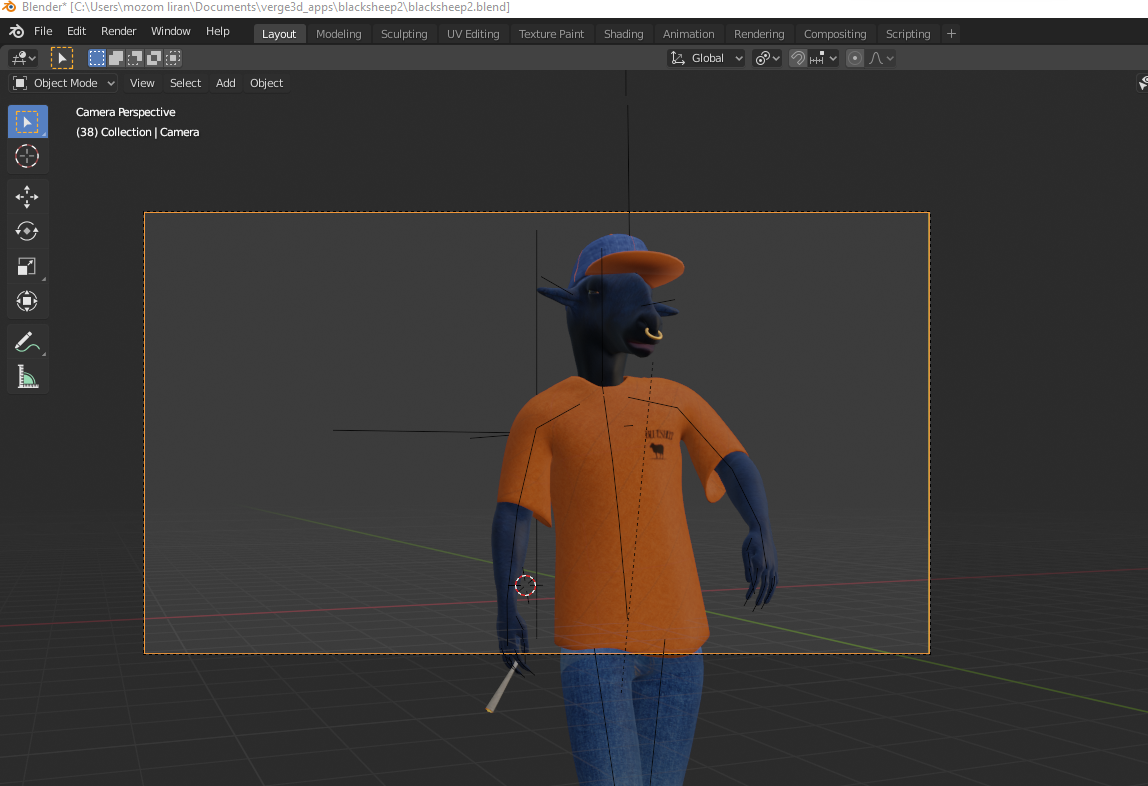Screen dimensions: 1148x786
Task: Select the Cursor tool in the toolbar
Action: tap(27, 156)
